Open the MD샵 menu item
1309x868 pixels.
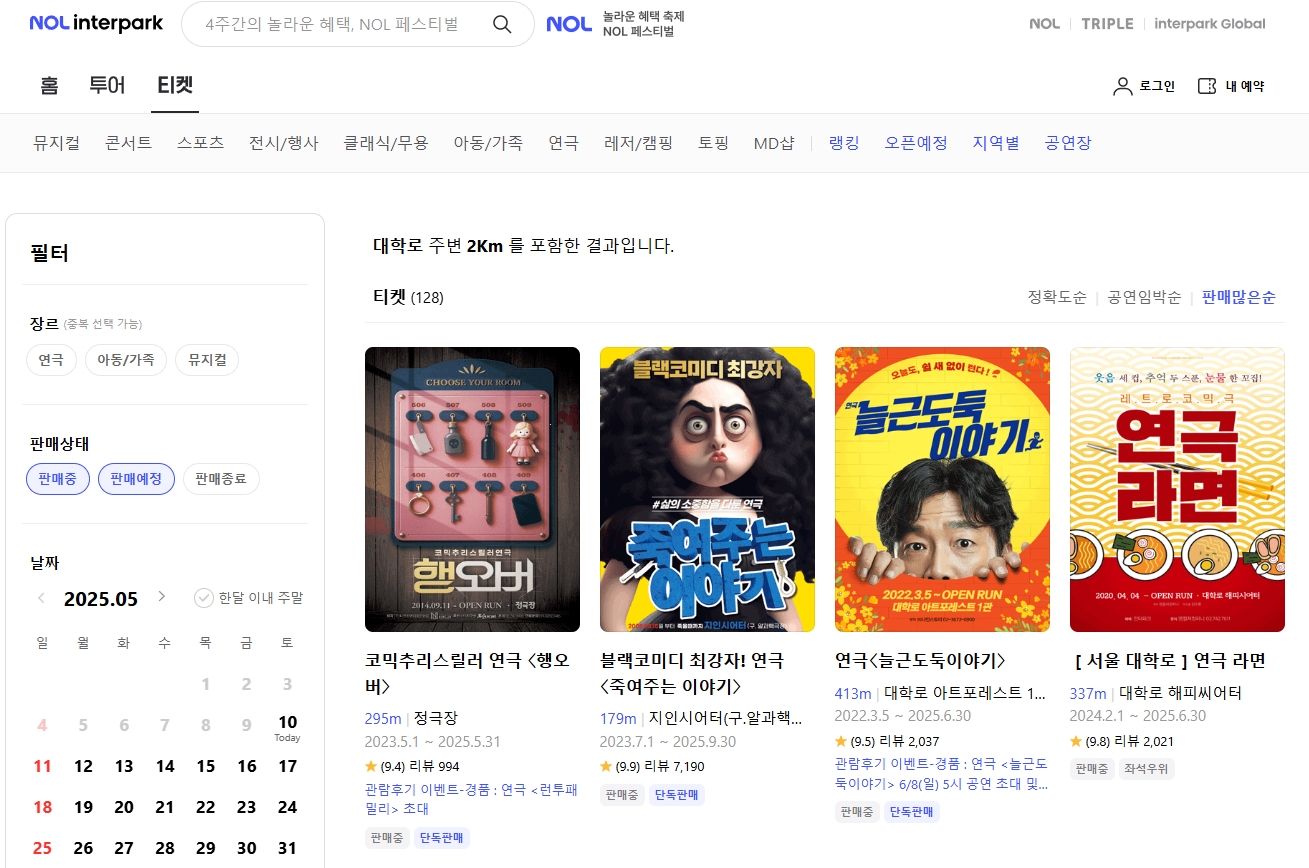[774, 143]
